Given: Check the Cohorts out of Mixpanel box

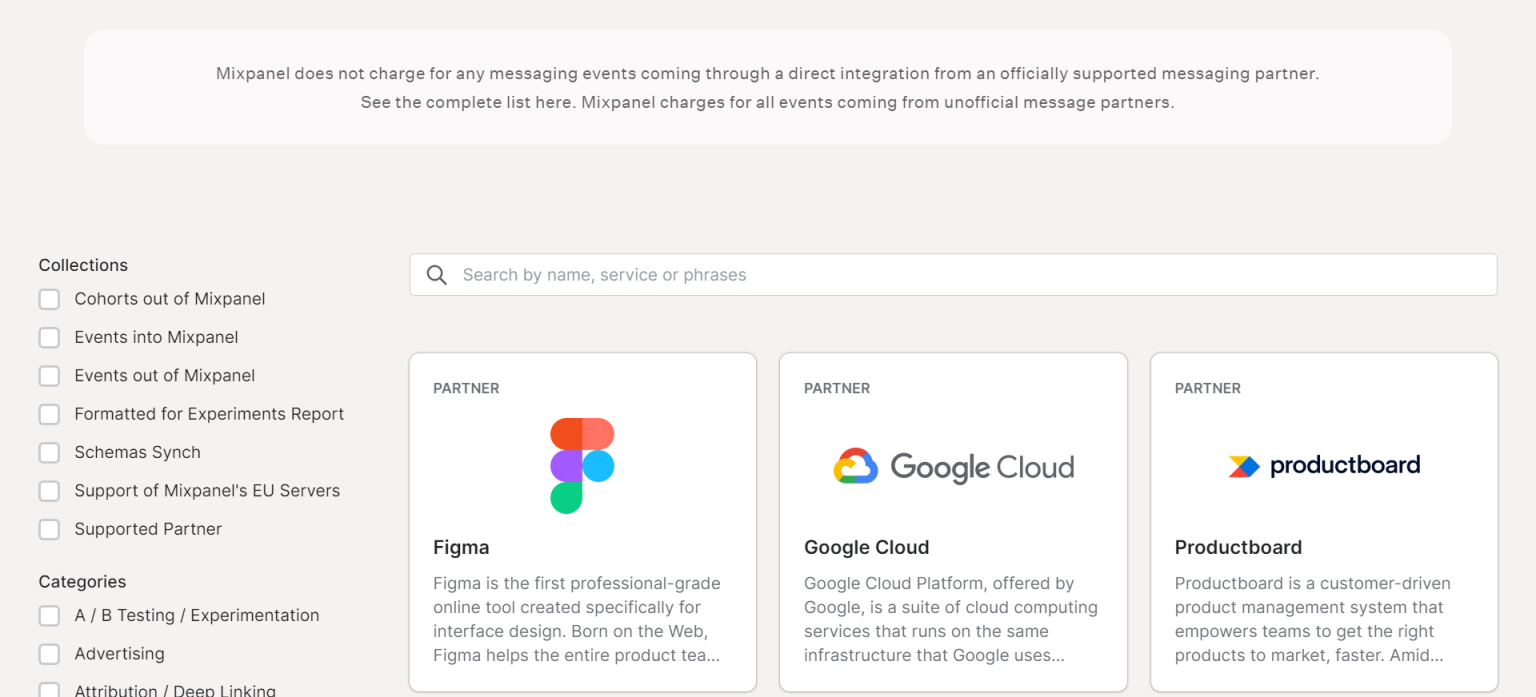Looking at the screenshot, I should point(49,299).
